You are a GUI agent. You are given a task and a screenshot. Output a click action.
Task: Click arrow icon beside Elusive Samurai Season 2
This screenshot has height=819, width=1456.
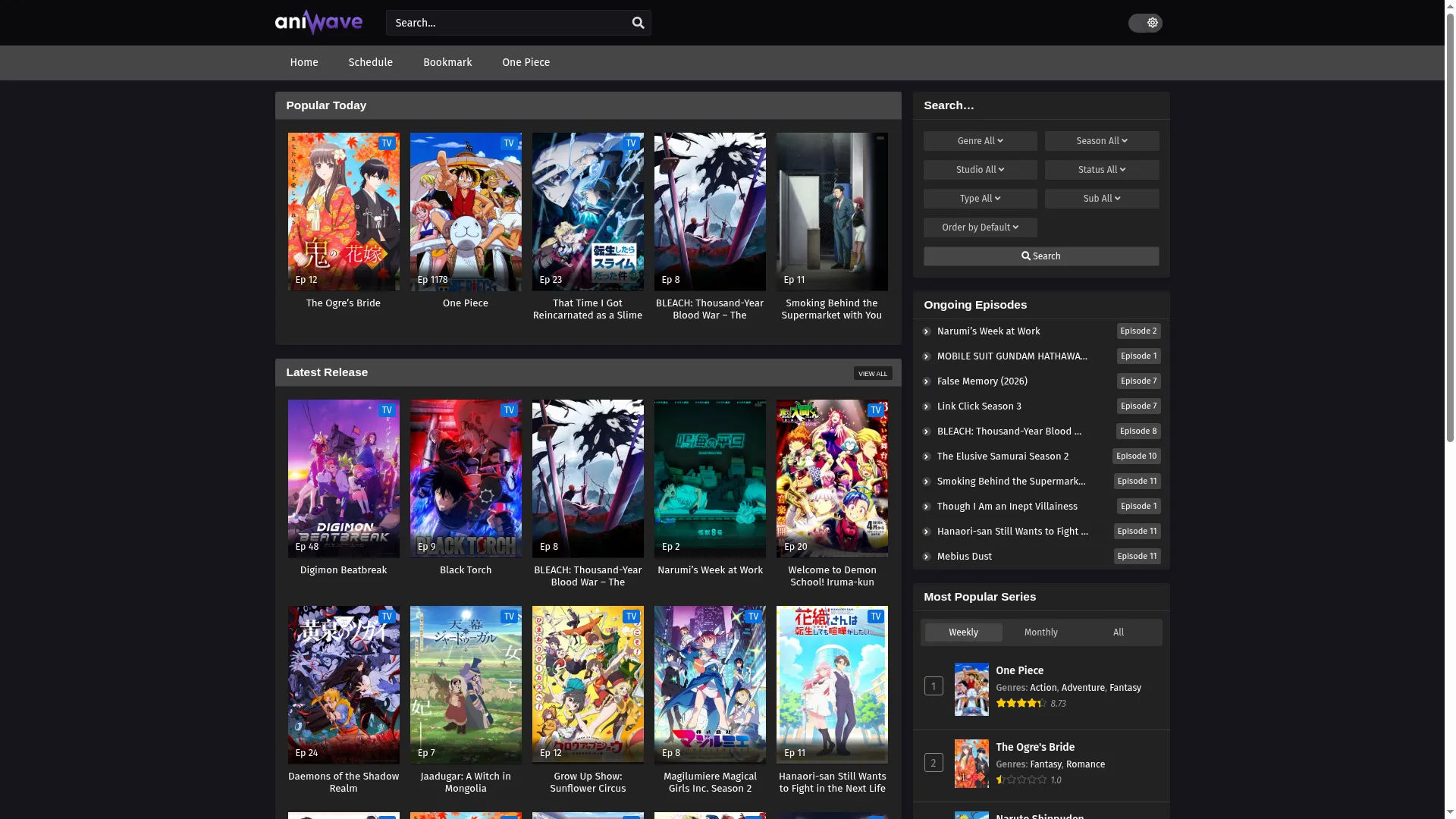tap(927, 457)
